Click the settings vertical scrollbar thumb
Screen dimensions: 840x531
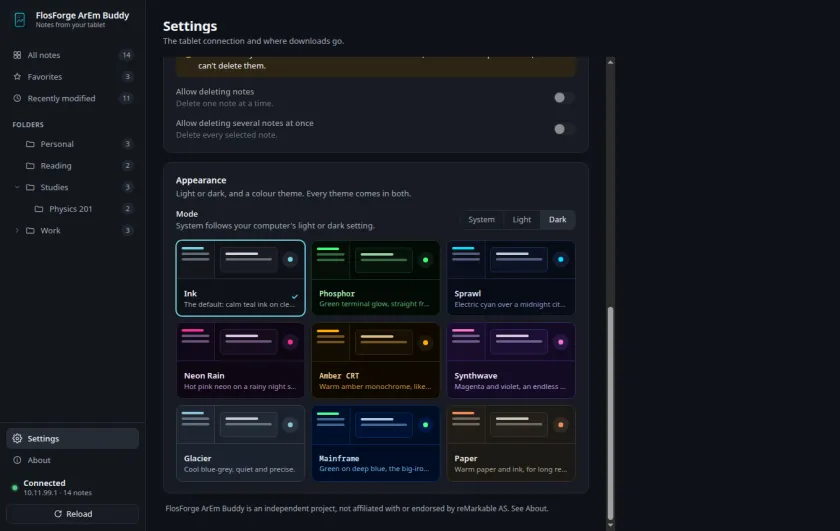[610, 413]
